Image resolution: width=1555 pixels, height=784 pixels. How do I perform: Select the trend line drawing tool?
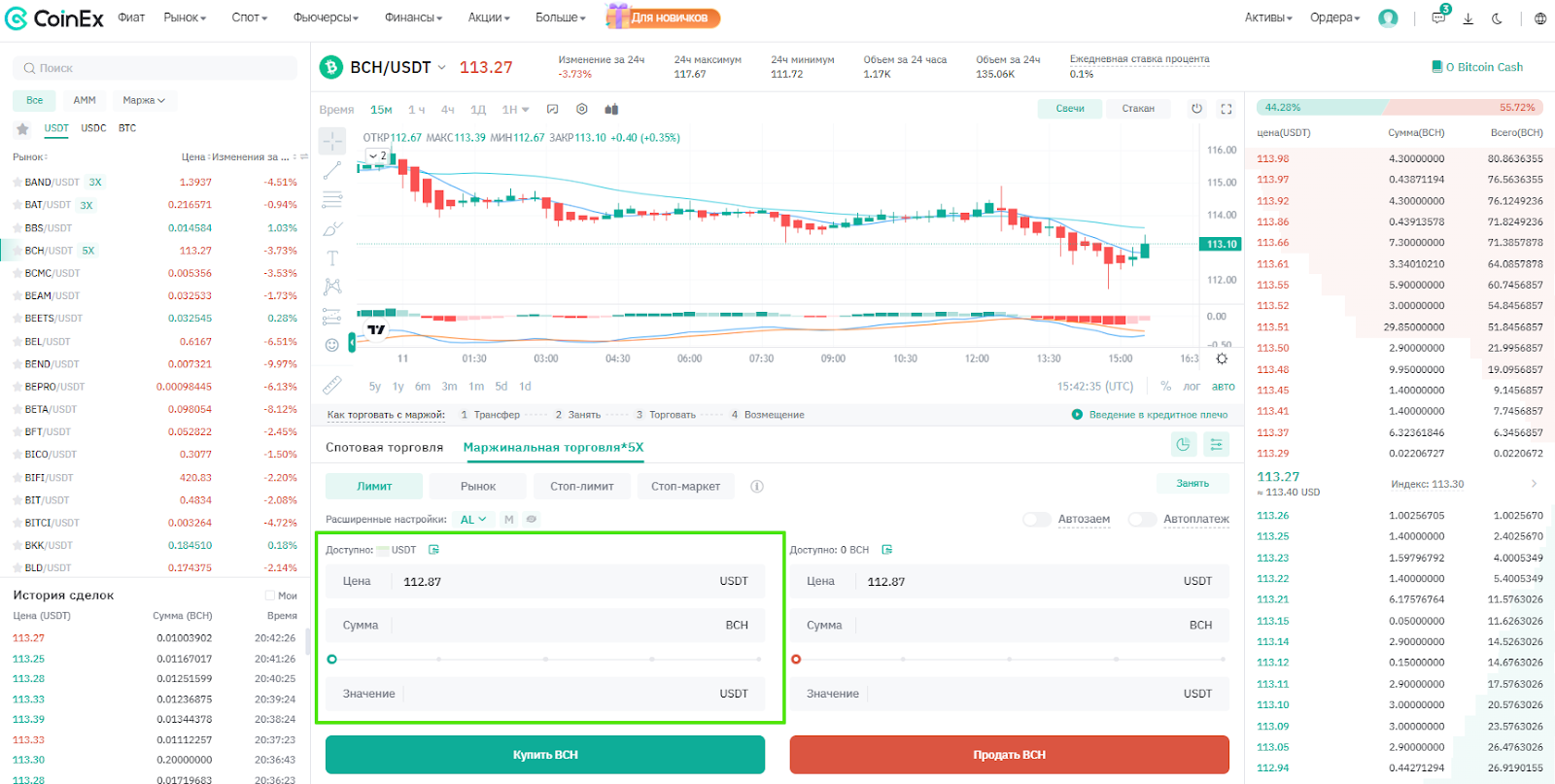click(x=332, y=171)
